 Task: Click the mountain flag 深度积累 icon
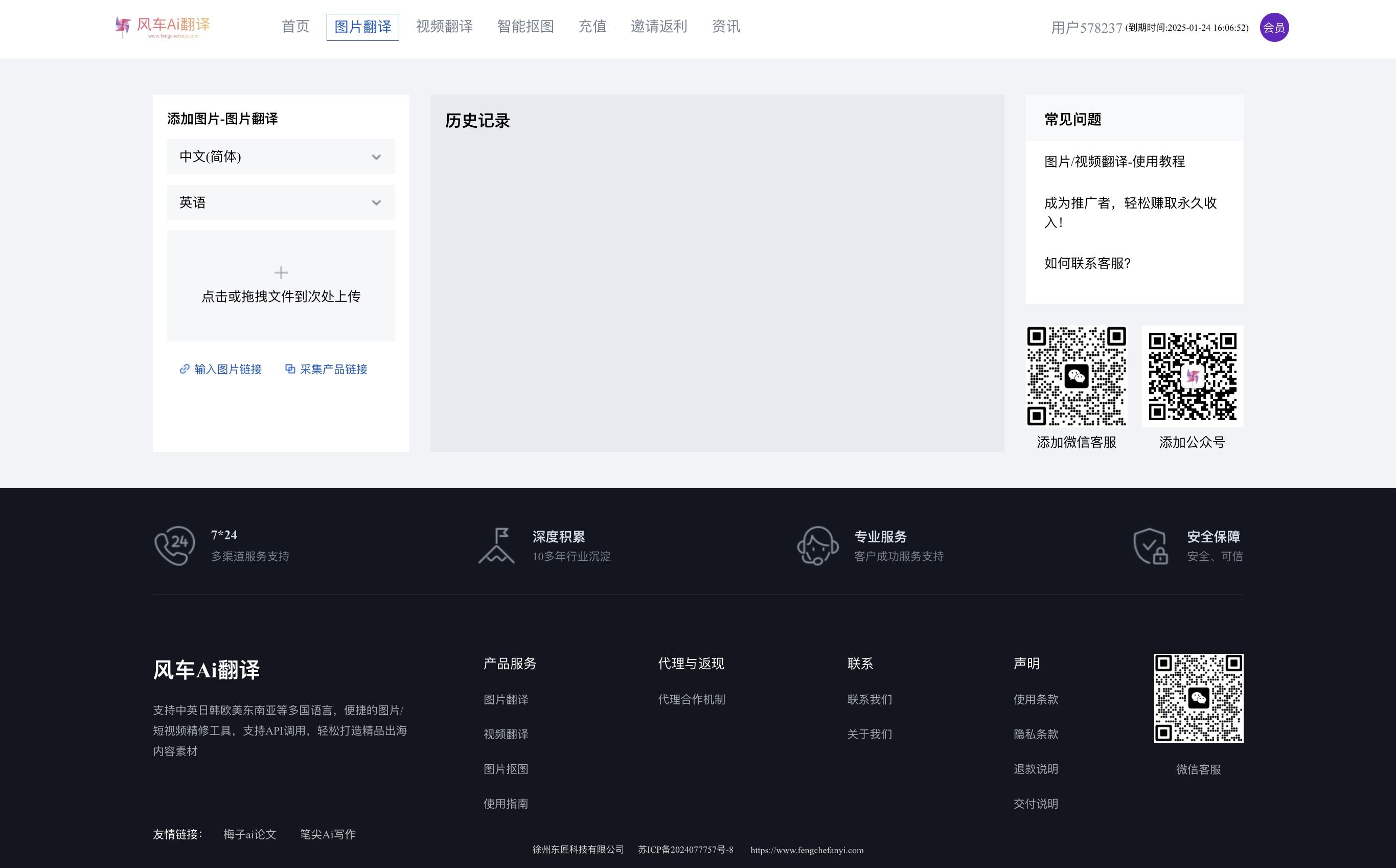click(x=496, y=545)
